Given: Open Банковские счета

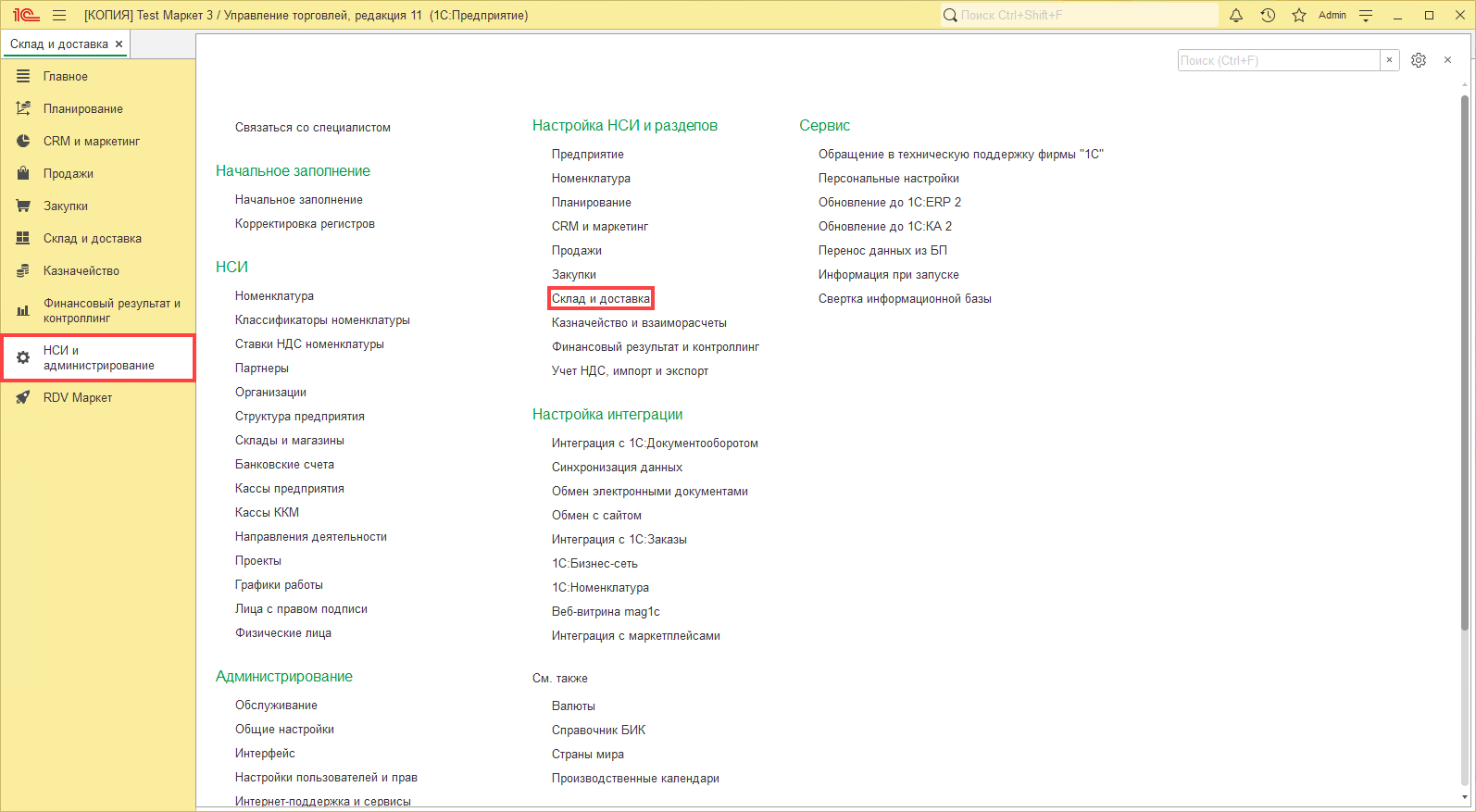Looking at the screenshot, I should (284, 464).
